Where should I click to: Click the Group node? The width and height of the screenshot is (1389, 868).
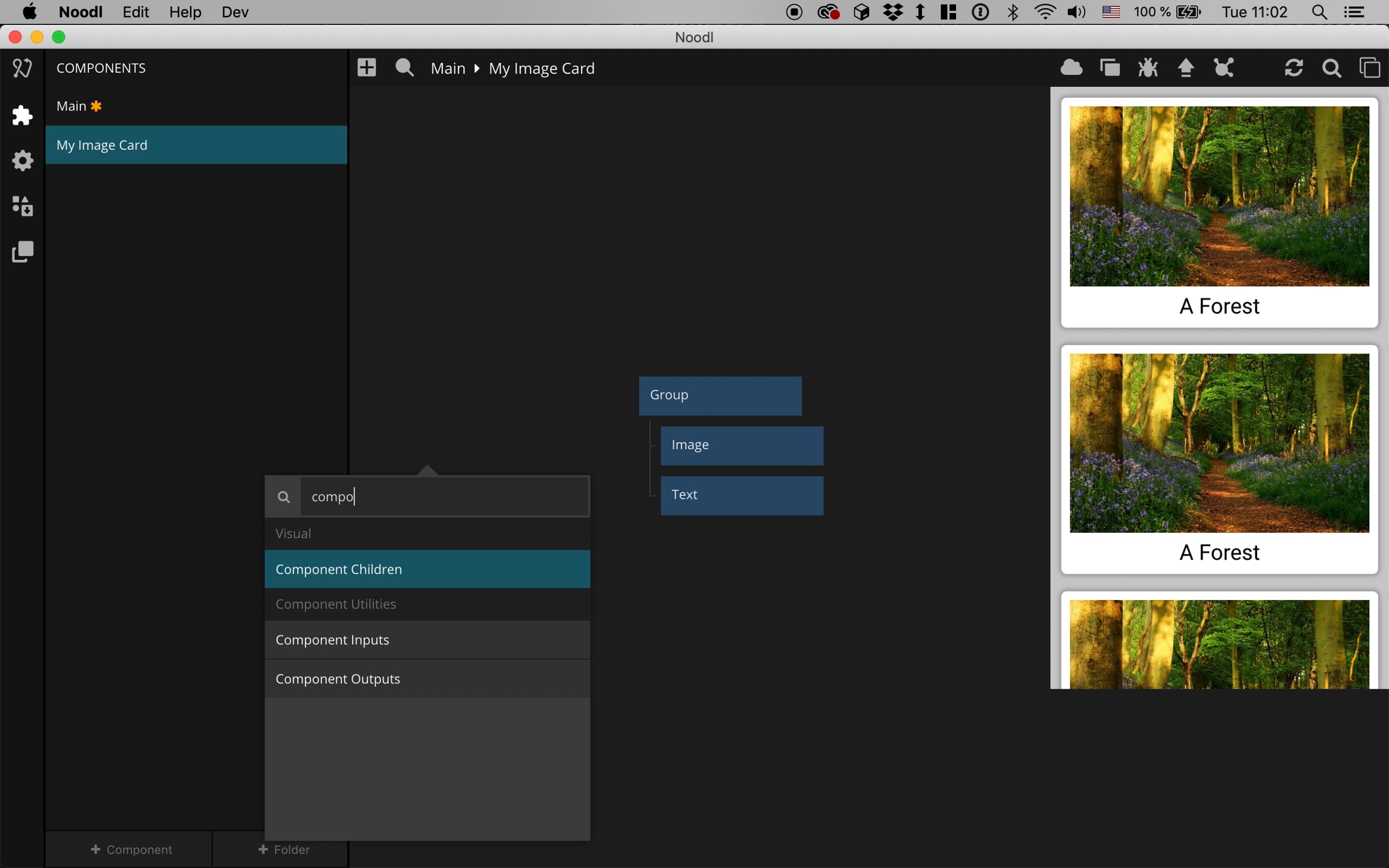[x=720, y=396]
